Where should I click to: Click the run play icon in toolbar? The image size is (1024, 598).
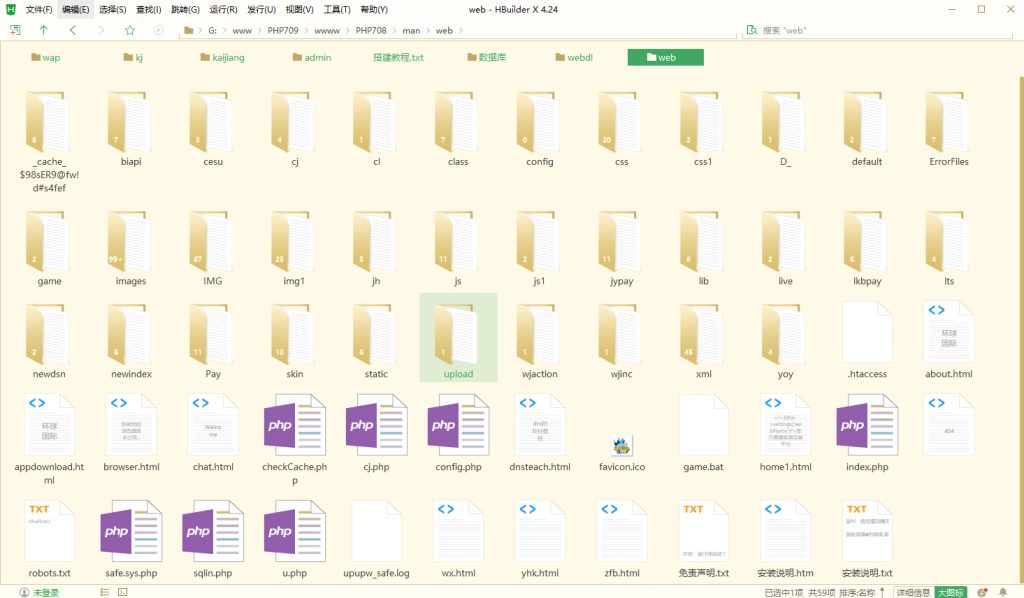[x=158, y=31]
